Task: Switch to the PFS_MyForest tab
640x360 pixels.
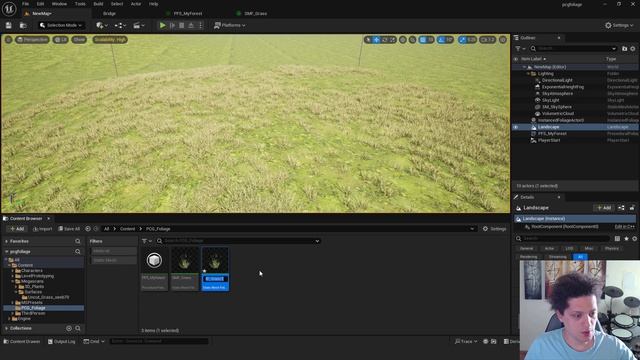Action: coord(187,13)
